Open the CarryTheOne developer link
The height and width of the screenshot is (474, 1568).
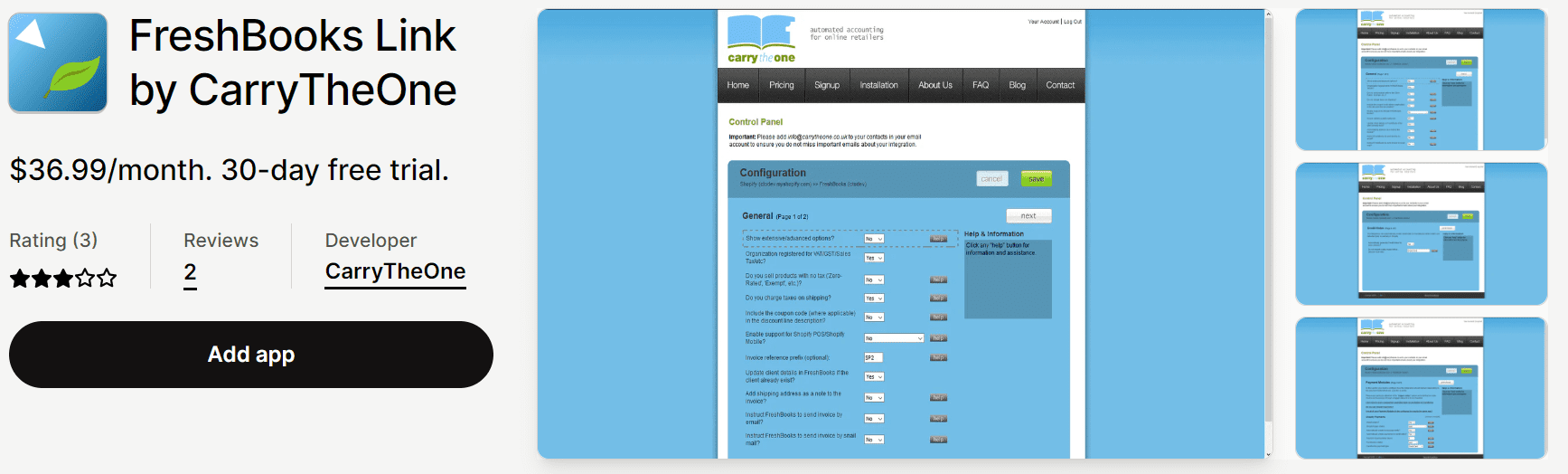point(396,271)
